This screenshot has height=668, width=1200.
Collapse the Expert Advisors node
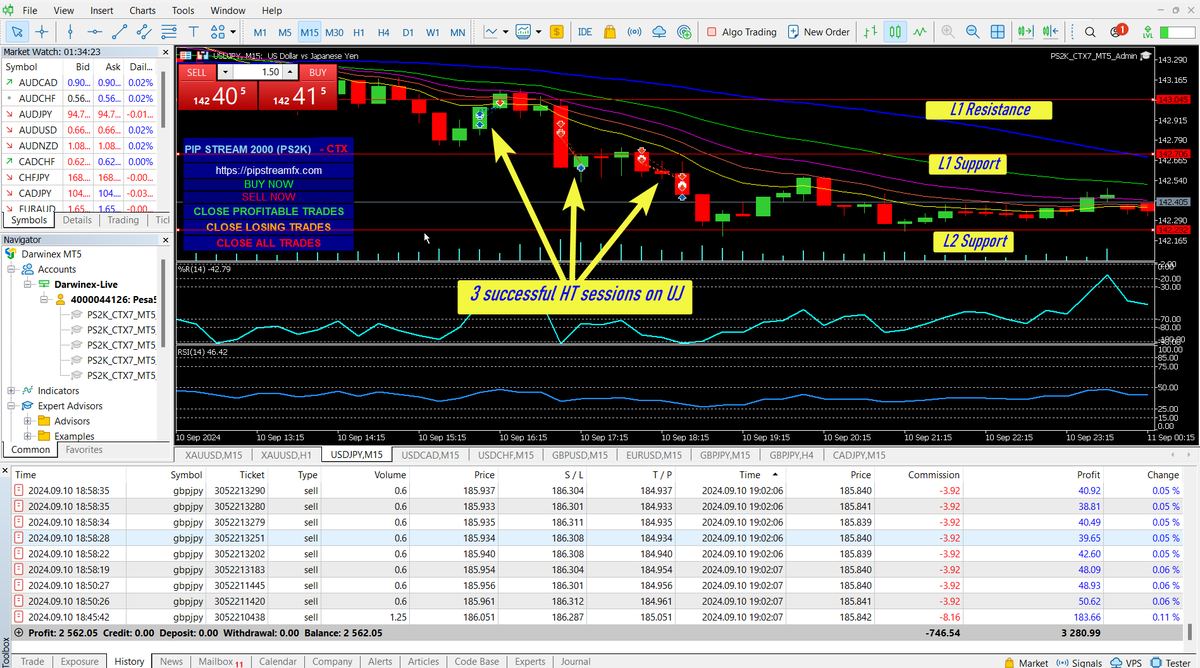11,406
